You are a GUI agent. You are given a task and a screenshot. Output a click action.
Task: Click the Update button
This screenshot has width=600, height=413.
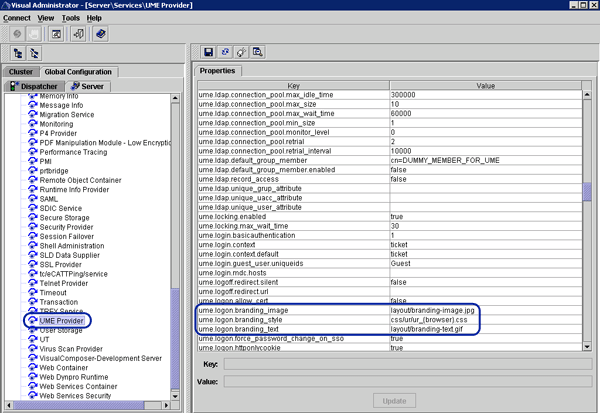(395, 400)
